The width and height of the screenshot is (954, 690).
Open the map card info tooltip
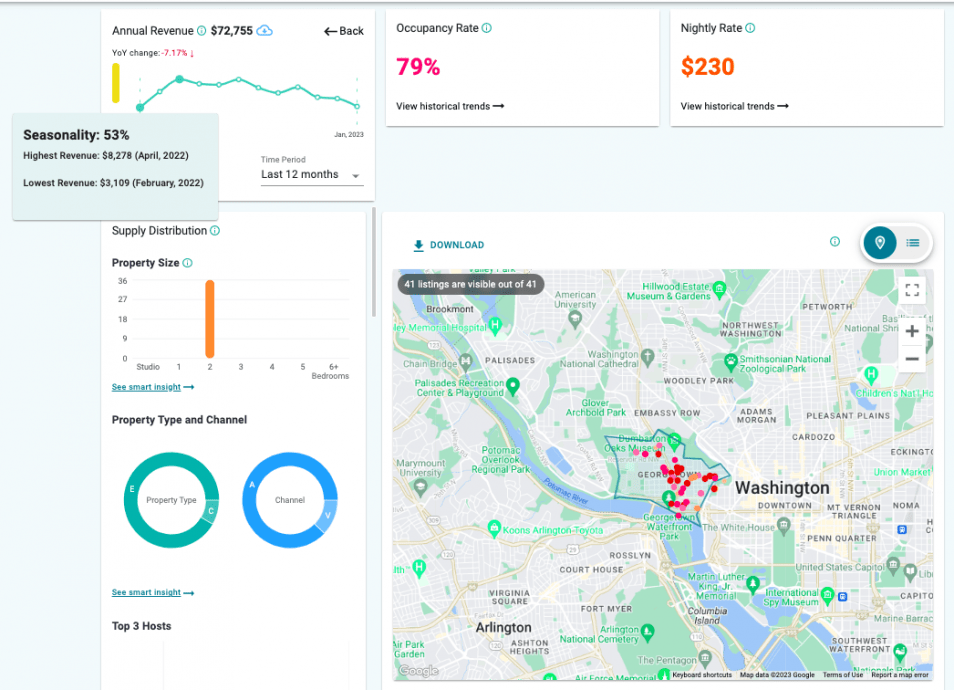tap(835, 240)
